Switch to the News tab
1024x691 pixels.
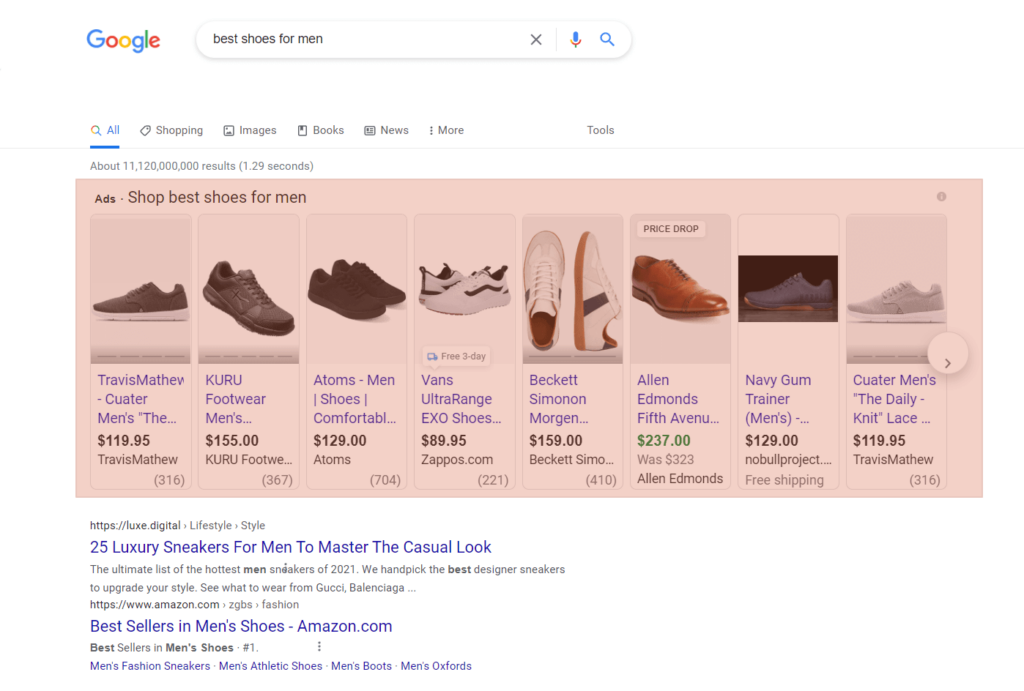(x=387, y=130)
